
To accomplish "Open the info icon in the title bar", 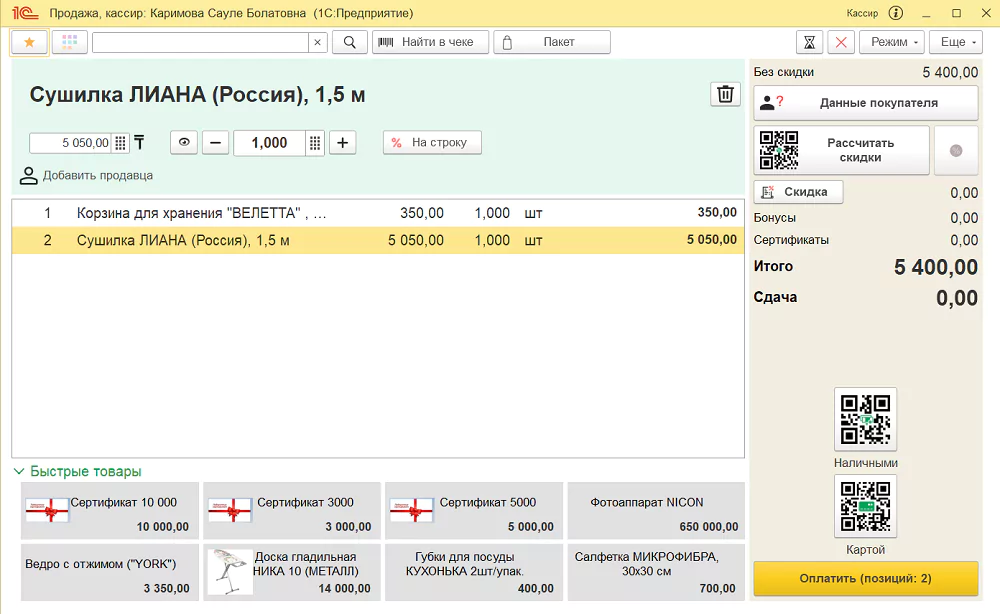I will click(896, 13).
